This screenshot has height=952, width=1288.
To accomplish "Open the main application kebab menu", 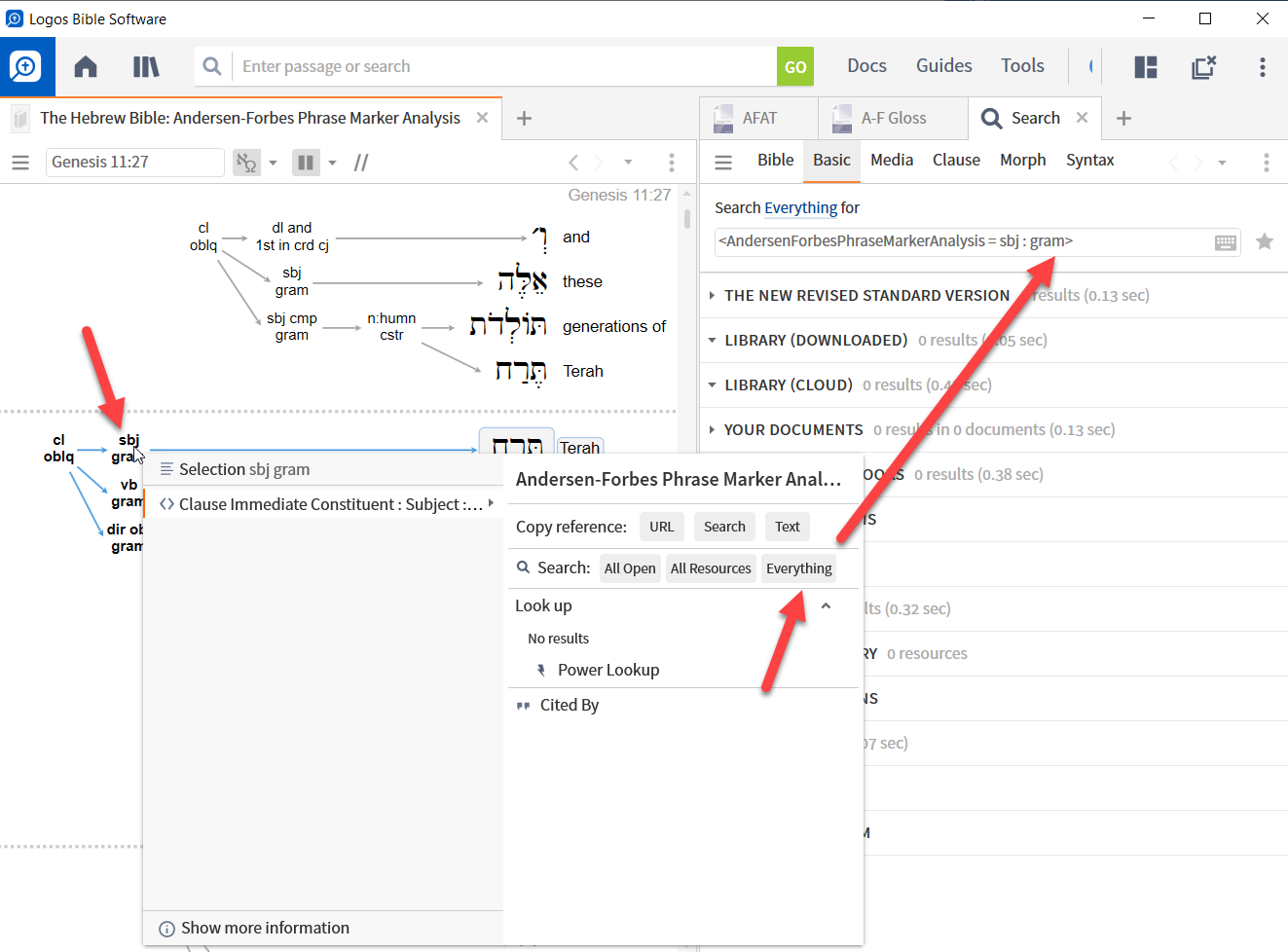I will click(1263, 66).
